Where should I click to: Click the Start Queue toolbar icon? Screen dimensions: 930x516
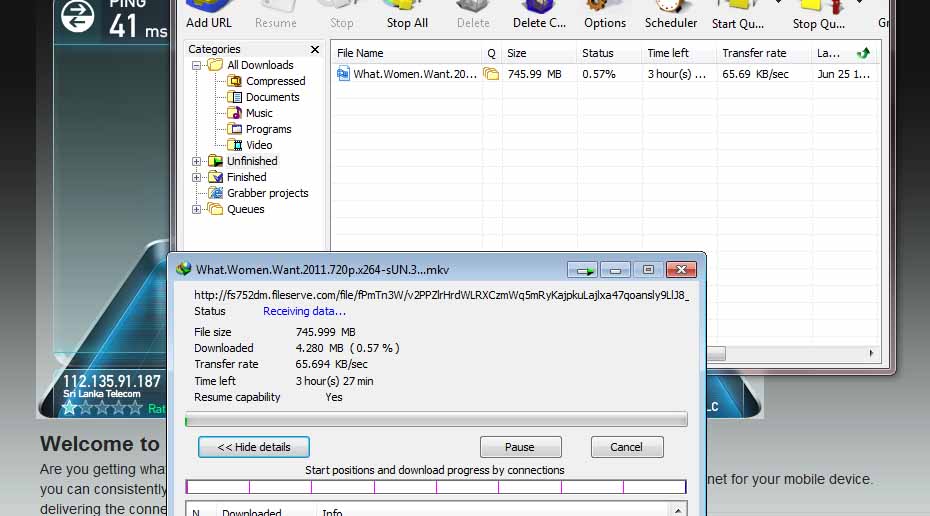(738, 15)
